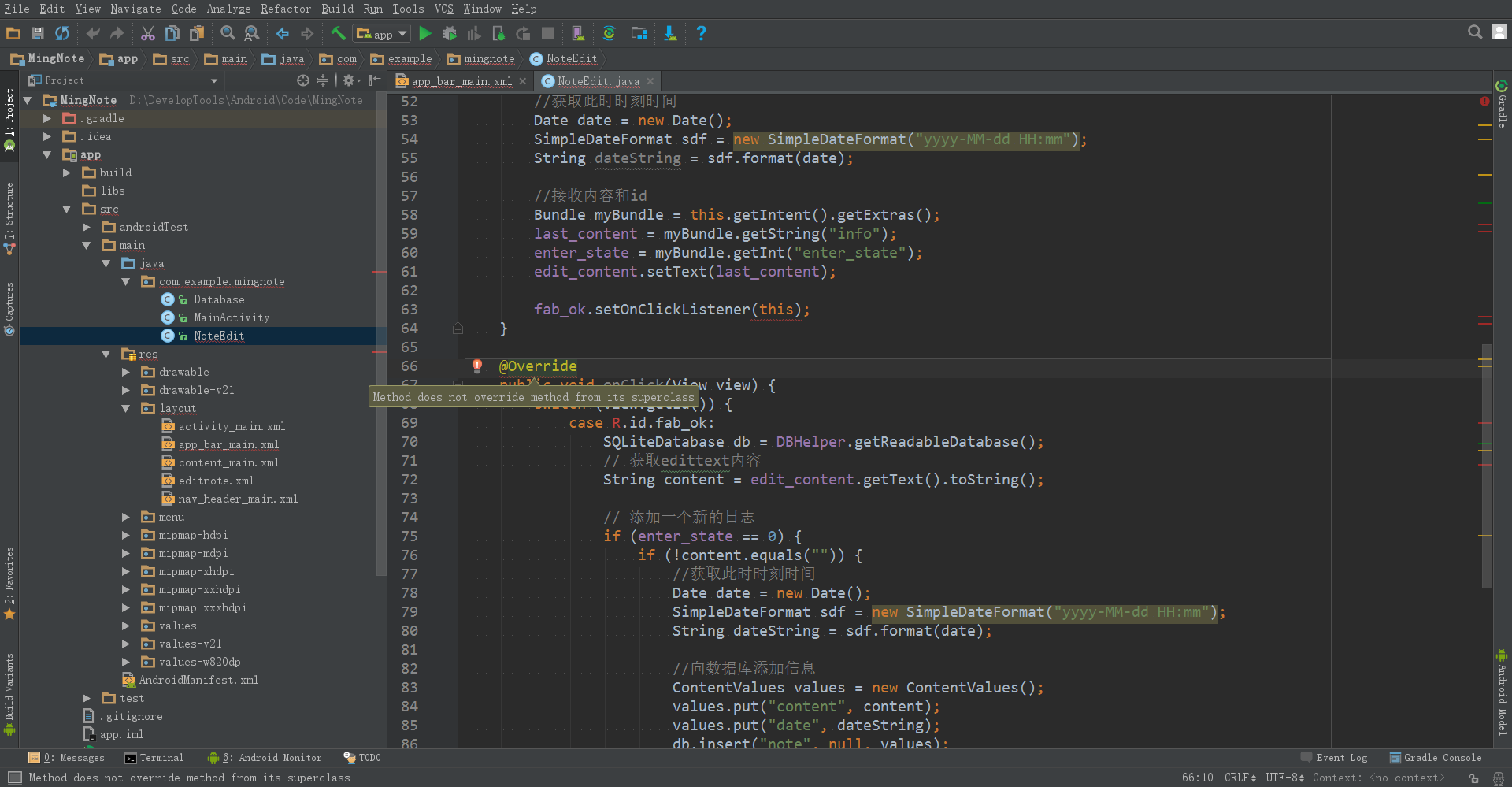This screenshot has width=1512, height=787.
Task: Click the Undo arrow icon
Action: pyautogui.click(x=93, y=33)
